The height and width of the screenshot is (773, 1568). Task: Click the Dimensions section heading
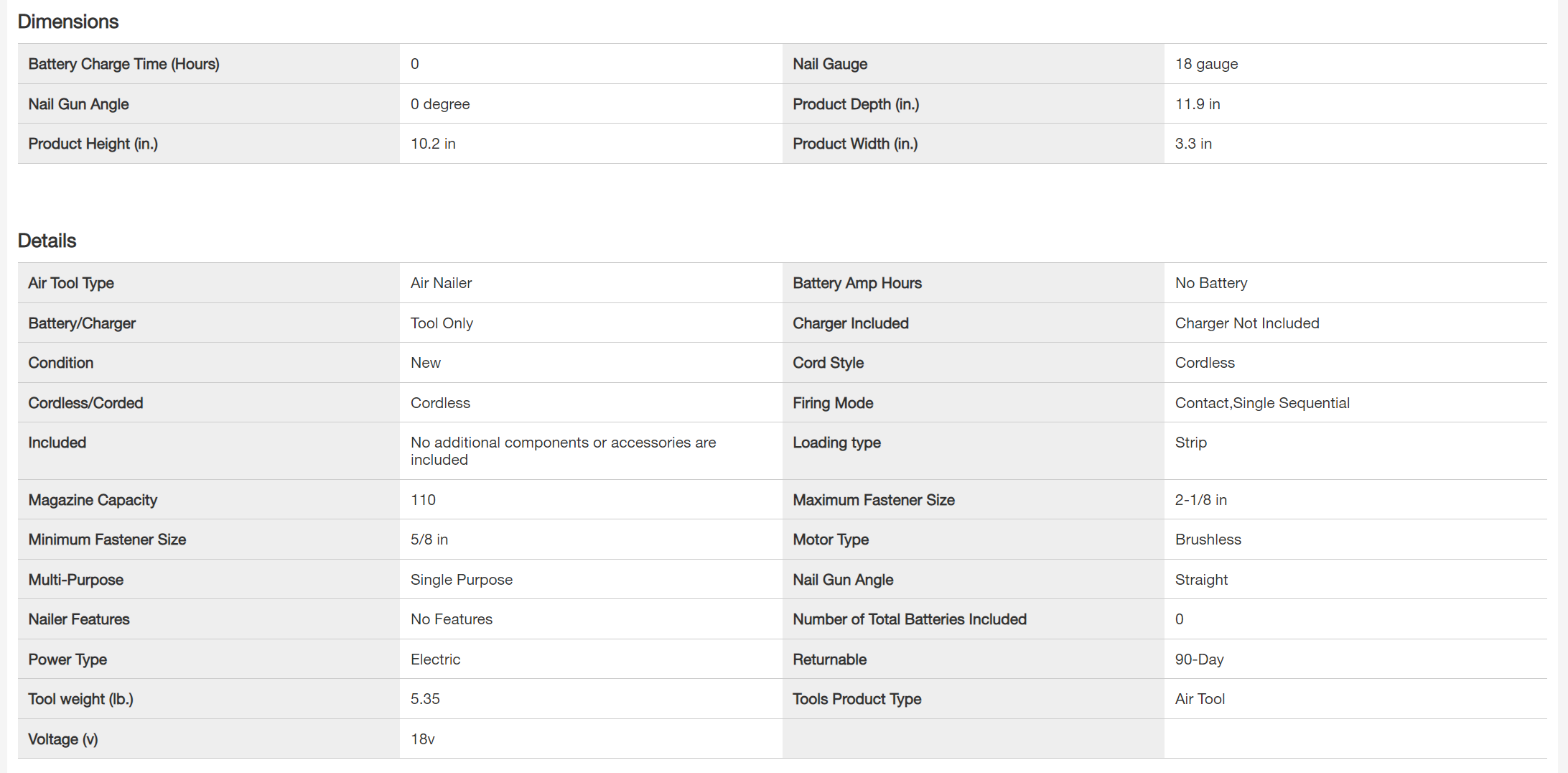pyautogui.click(x=68, y=22)
